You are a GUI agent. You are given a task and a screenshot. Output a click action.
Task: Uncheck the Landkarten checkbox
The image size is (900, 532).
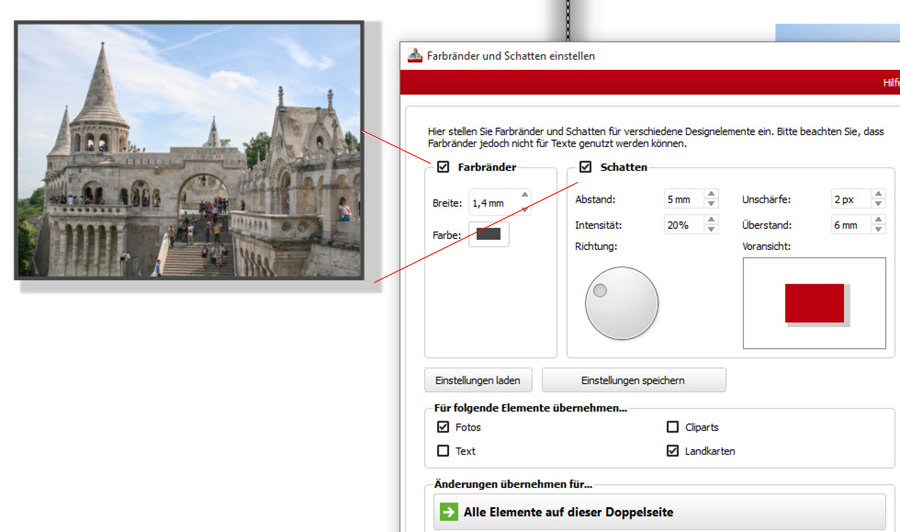[673, 451]
